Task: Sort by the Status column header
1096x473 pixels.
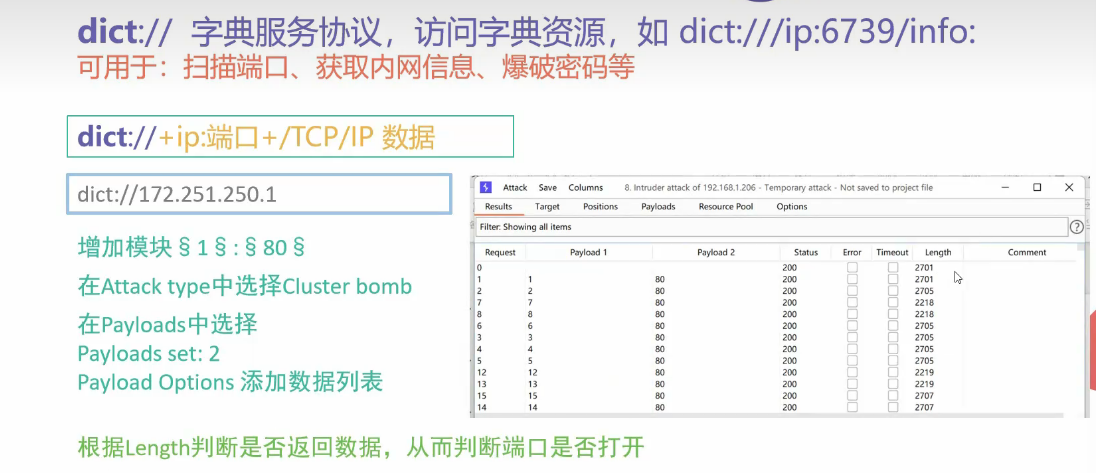Action: 806,253
